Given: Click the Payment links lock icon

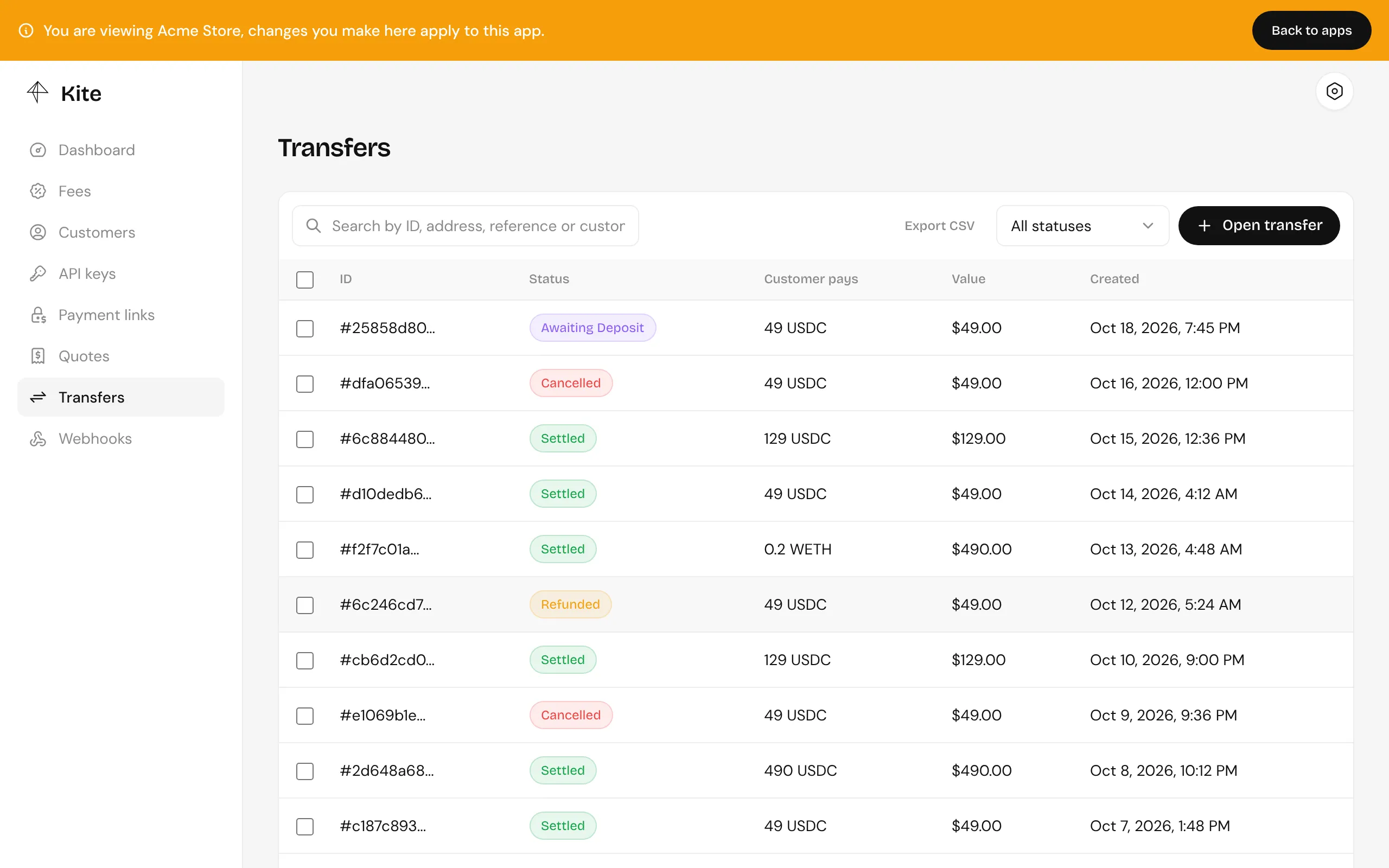Looking at the screenshot, I should 38,315.
